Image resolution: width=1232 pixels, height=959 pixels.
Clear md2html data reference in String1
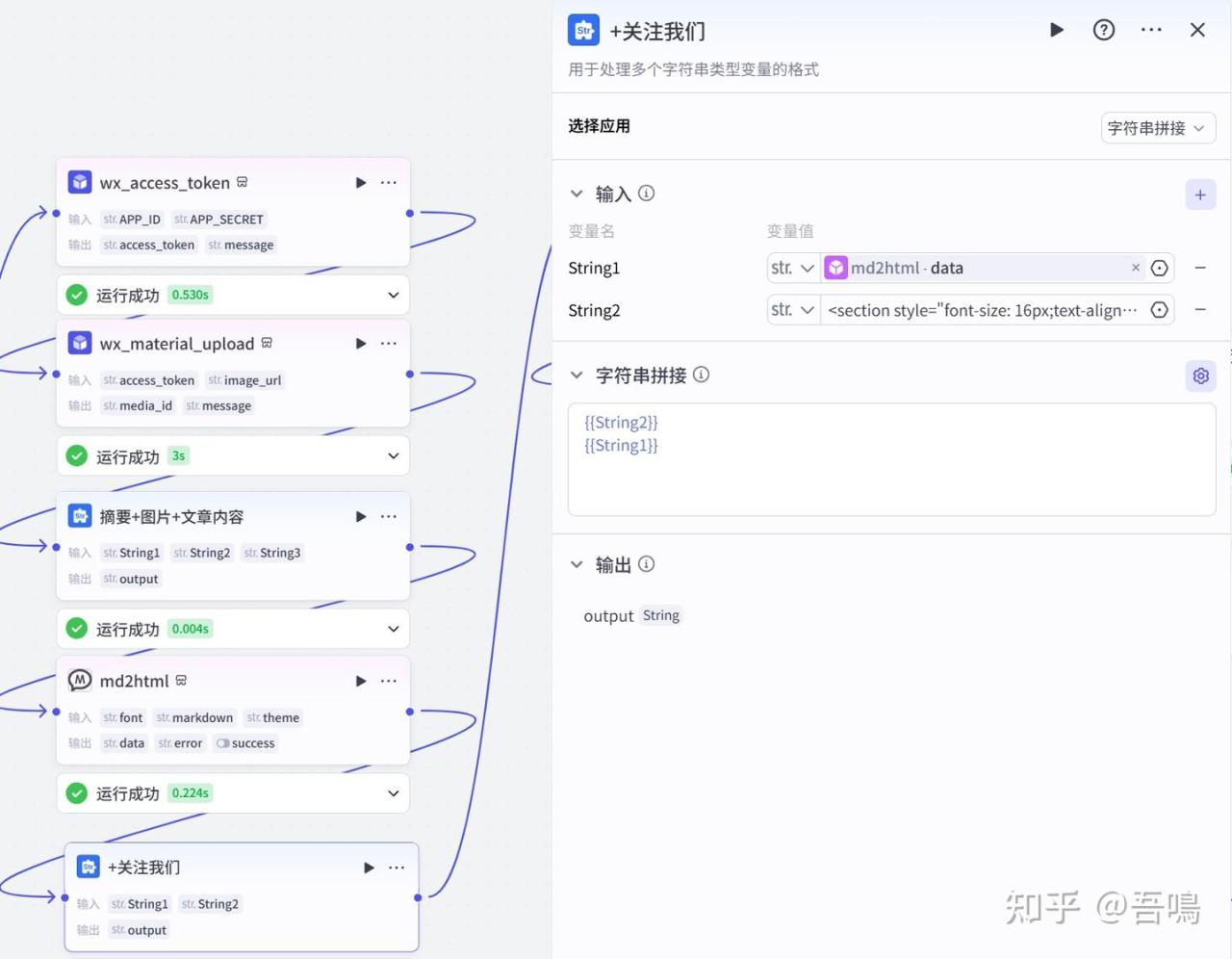point(1136,268)
